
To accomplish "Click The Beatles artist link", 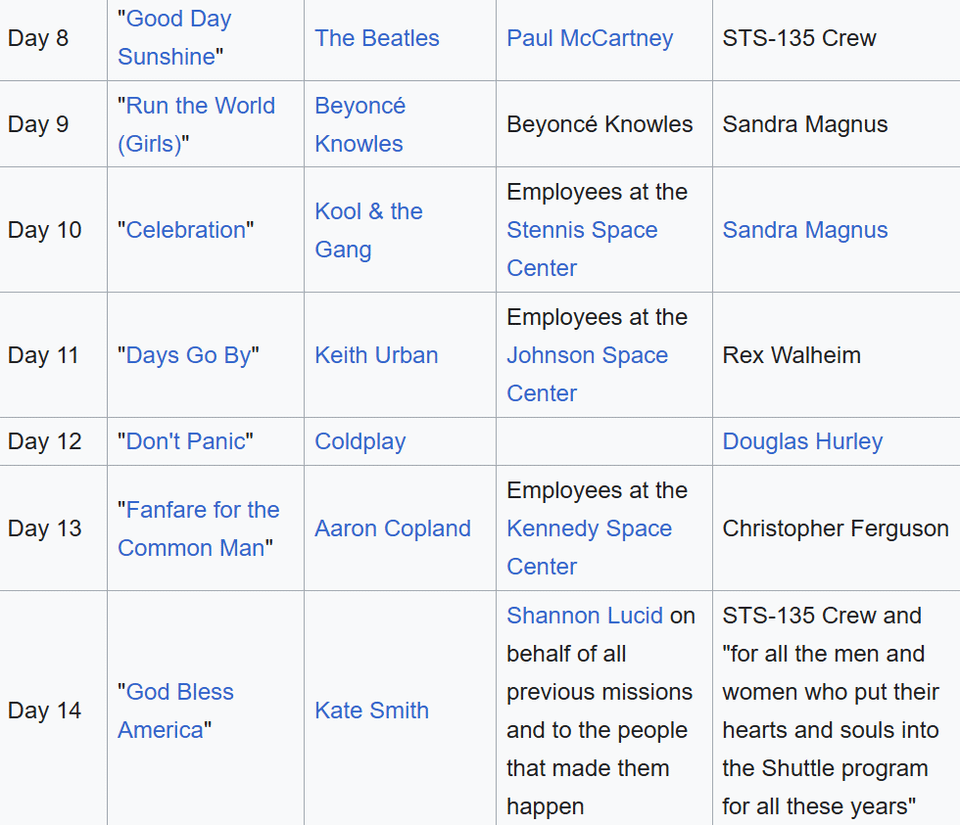I will pyautogui.click(x=377, y=38).
